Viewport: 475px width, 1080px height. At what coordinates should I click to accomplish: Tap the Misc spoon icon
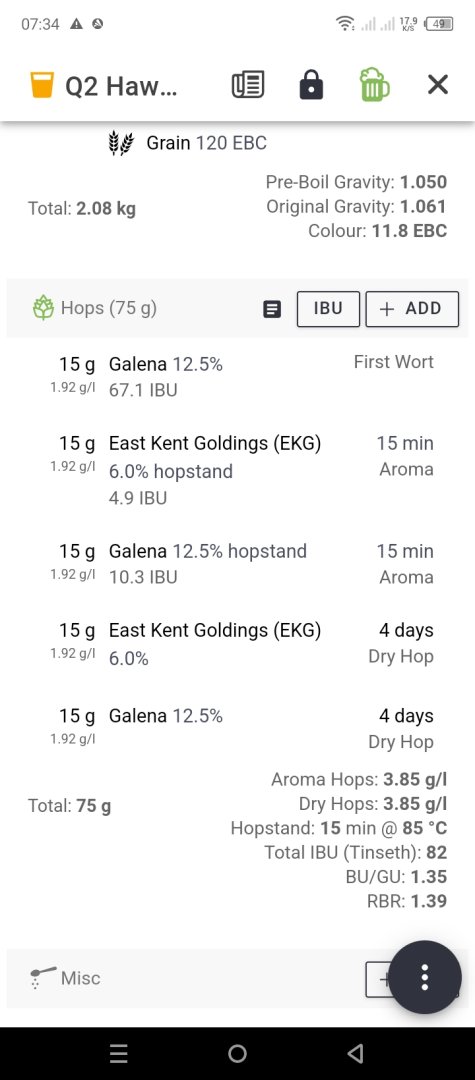click(x=43, y=977)
